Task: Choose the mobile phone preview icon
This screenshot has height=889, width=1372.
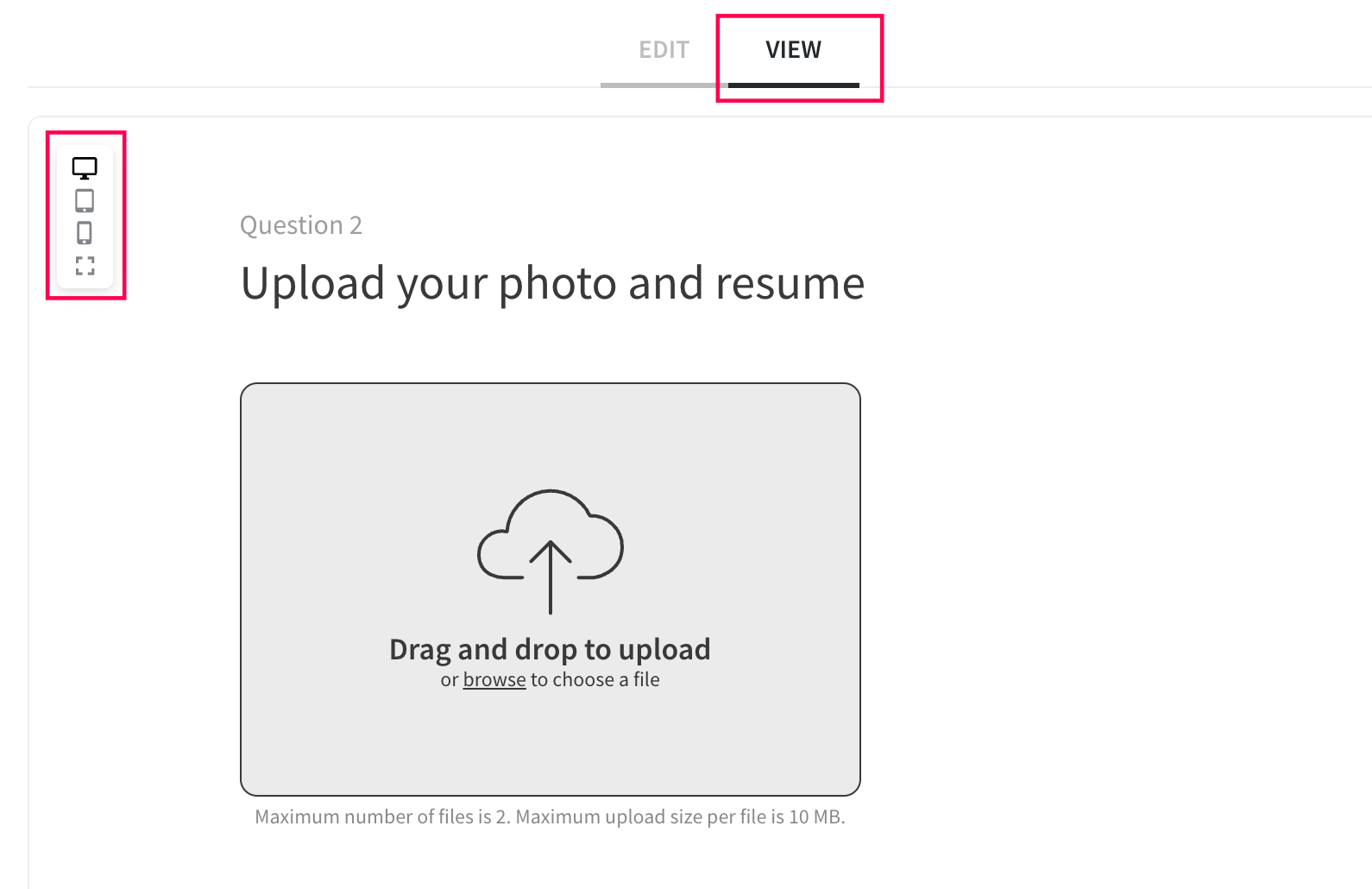Action: pos(85,233)
